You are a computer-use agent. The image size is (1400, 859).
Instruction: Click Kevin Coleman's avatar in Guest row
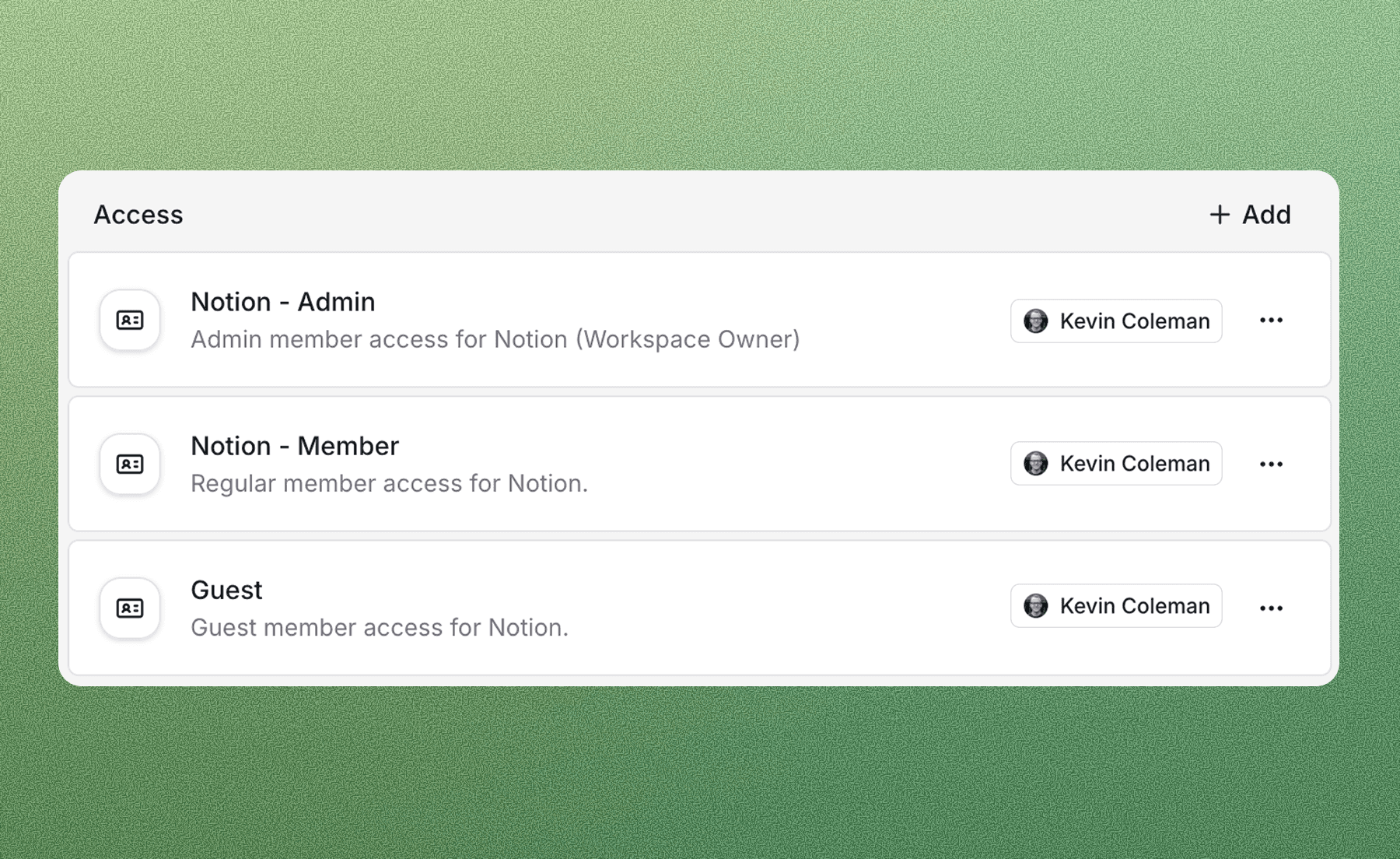[1035, 605]
